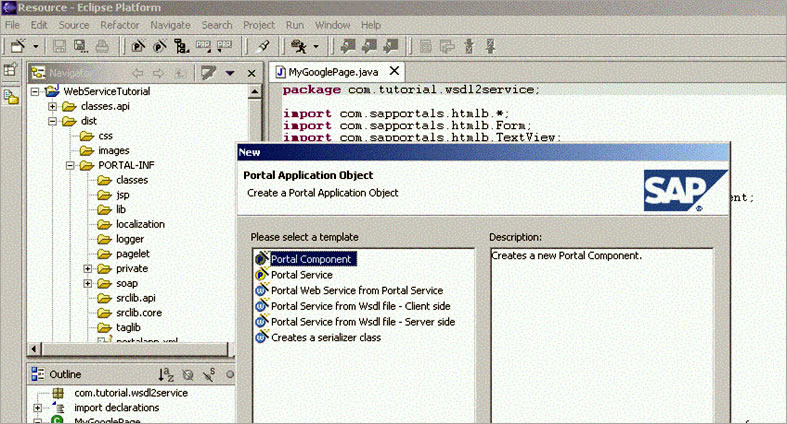Image resolution: width=787 pixels, height=424 pixels.
Task: Click the second PAR toolbar icon with arrow
Action: click(x=224, y=46)
